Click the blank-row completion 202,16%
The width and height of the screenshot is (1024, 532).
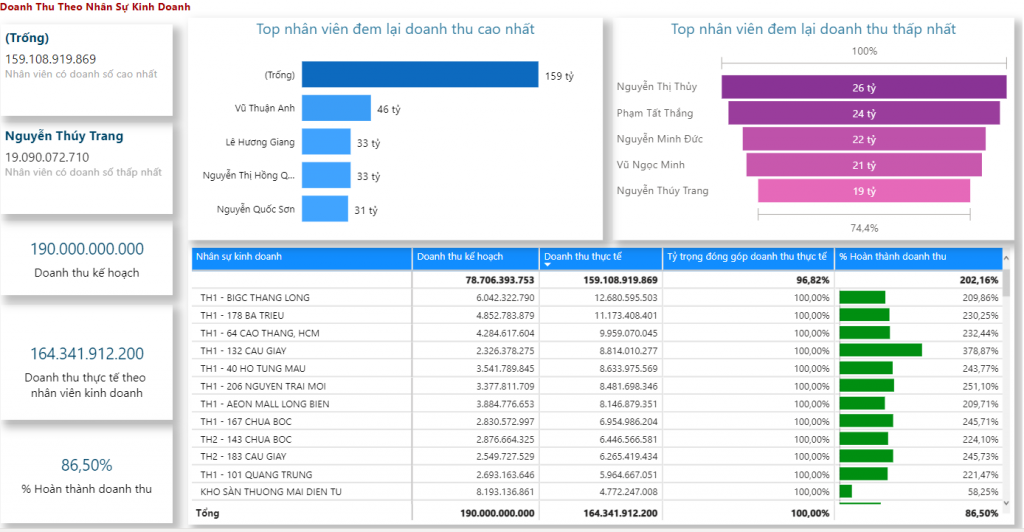[x=978, y=280]
